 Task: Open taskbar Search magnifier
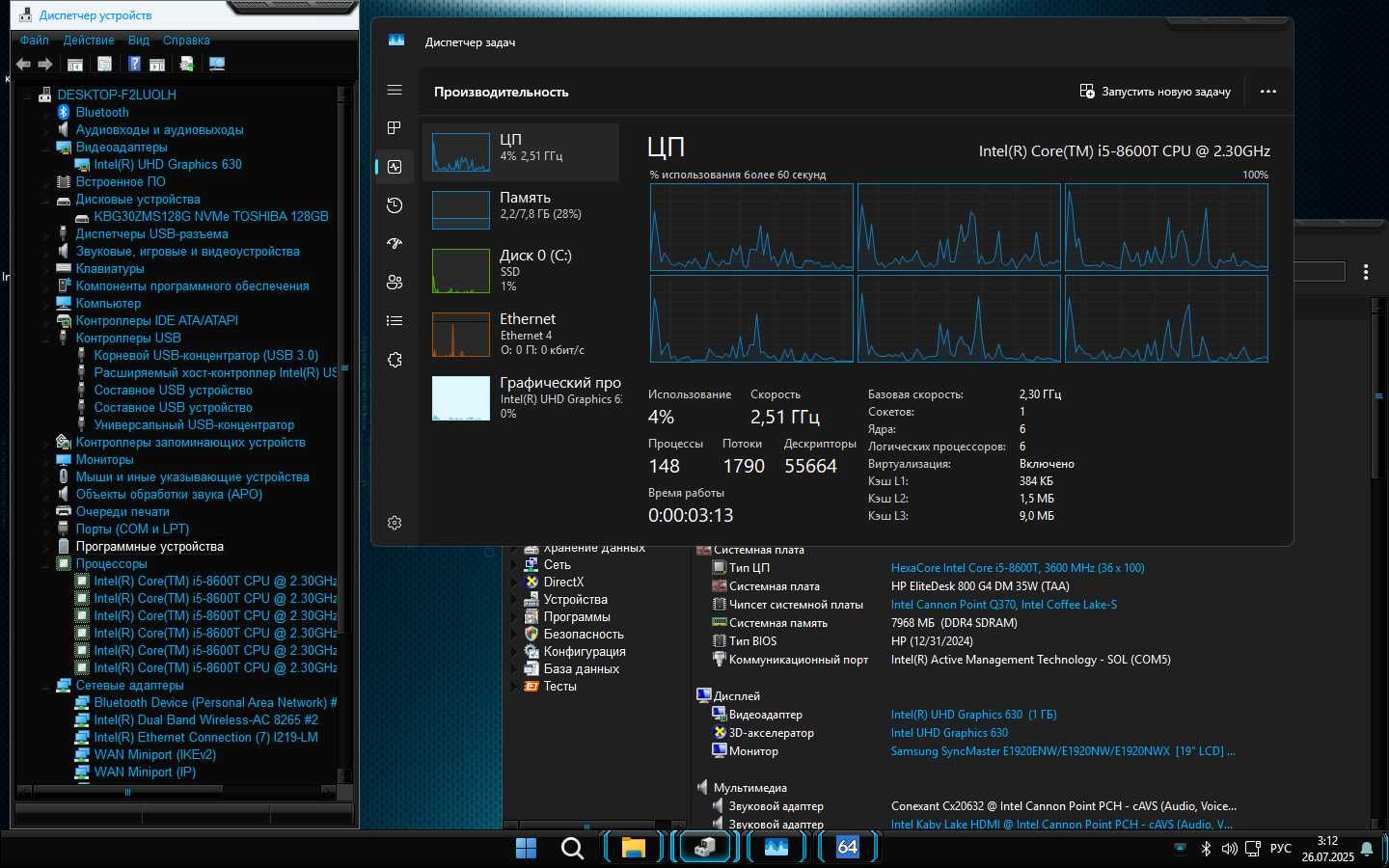(x=572, y=848)
